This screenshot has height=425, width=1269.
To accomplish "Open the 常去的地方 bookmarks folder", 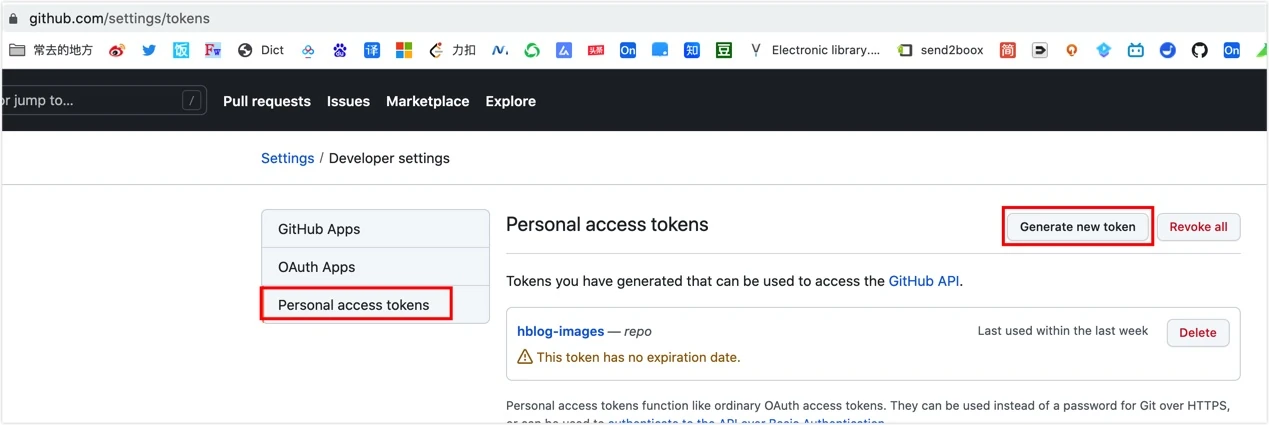I will point(50,50).
